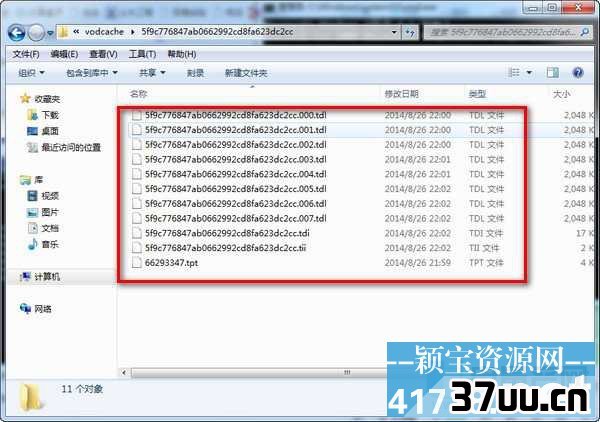Click the refresh button next to the address bar
The width and height of the screenshot is (600, 422).
(x=410, y=33)
